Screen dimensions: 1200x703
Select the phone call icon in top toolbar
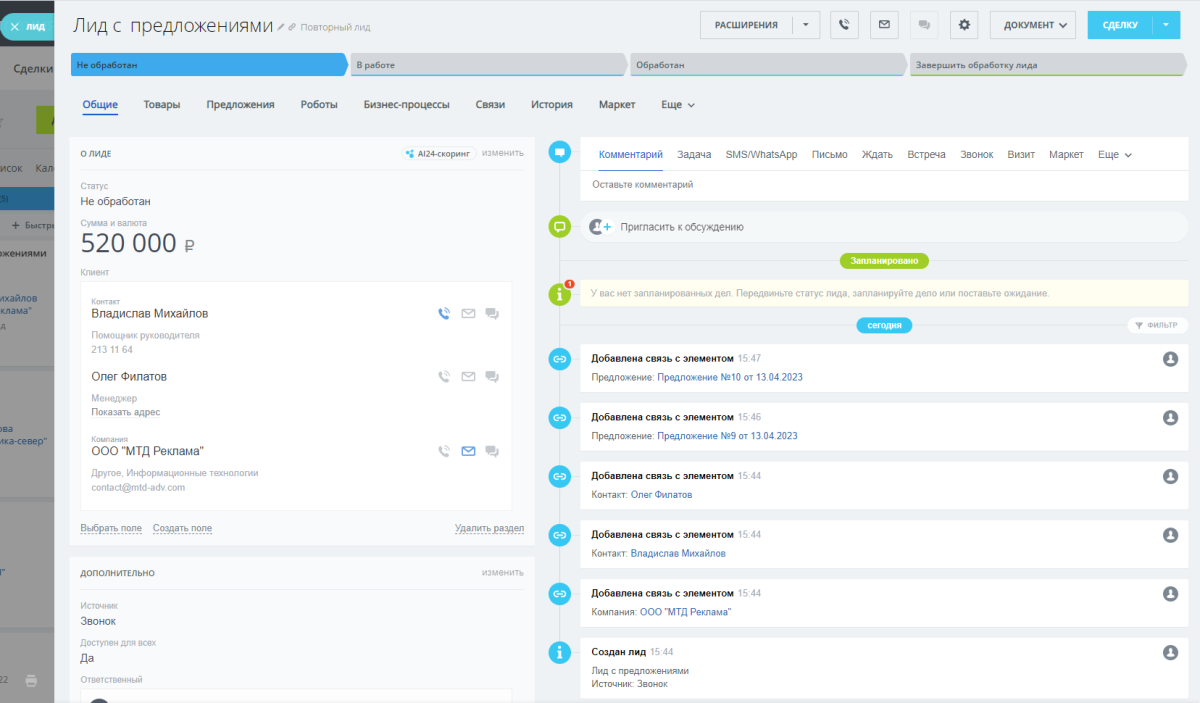[844, 24]
